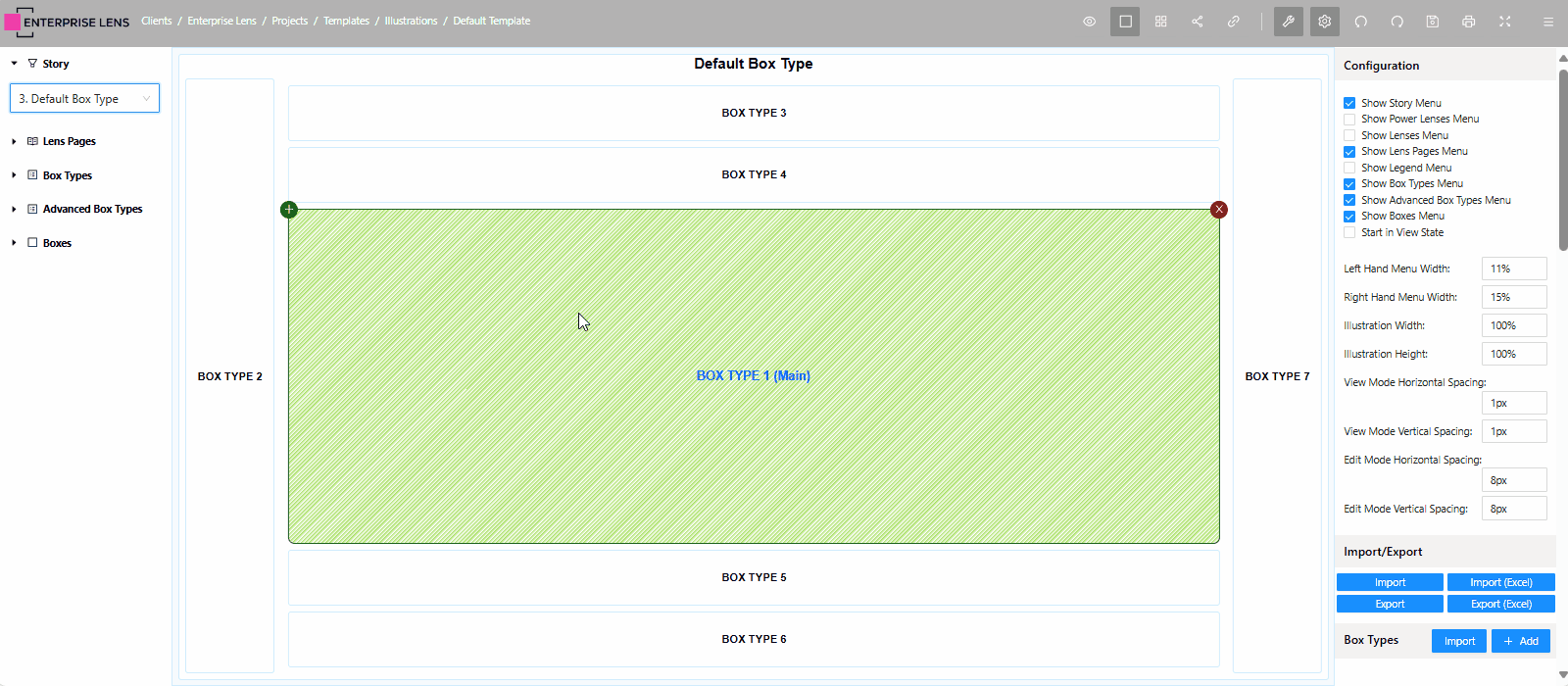1568x686 pixels.
Task: Click the eye view mode icon
Action: click(x=1089, y=22)
